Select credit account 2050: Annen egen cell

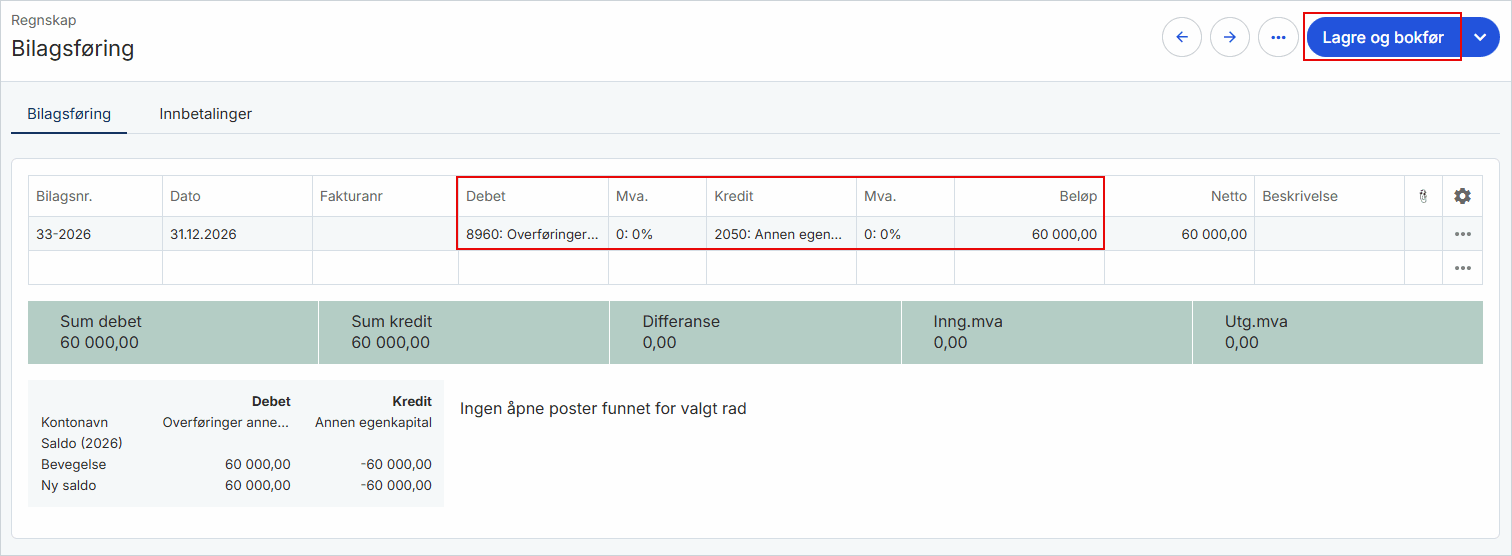781,234
